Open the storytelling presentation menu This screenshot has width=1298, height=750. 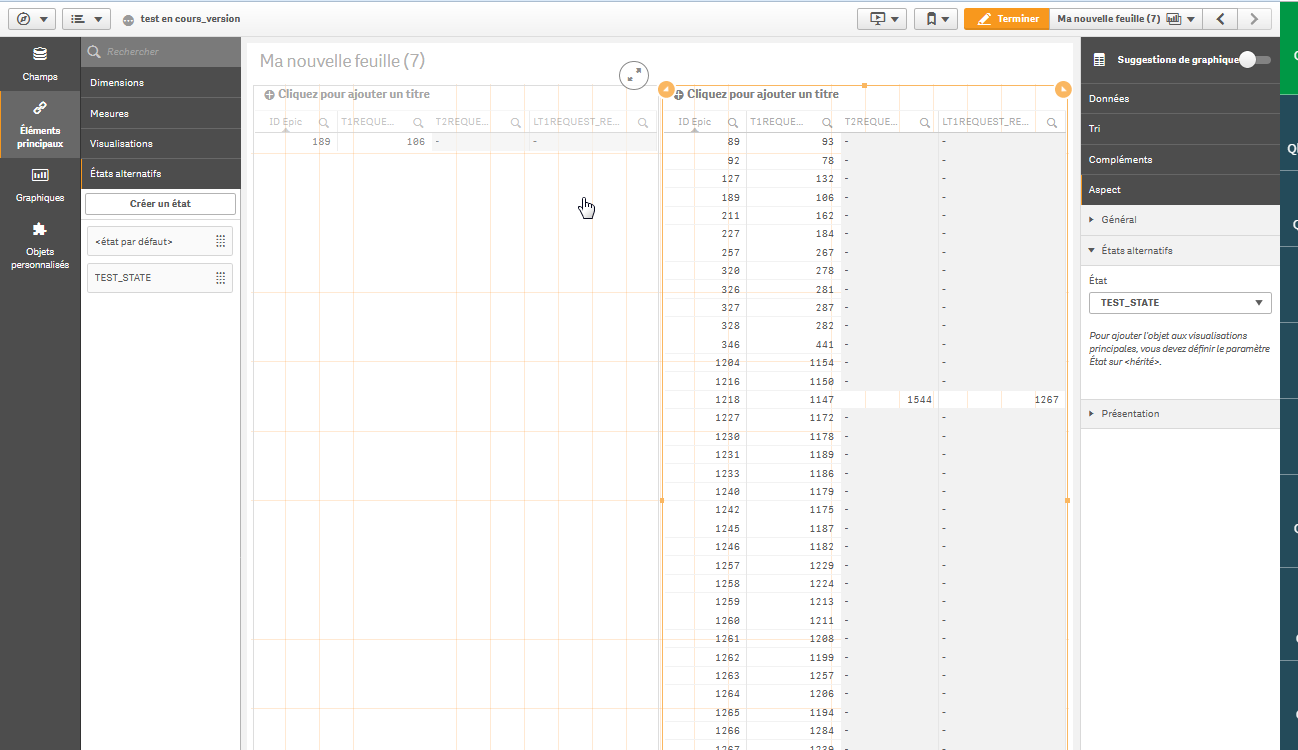(882, 19)
